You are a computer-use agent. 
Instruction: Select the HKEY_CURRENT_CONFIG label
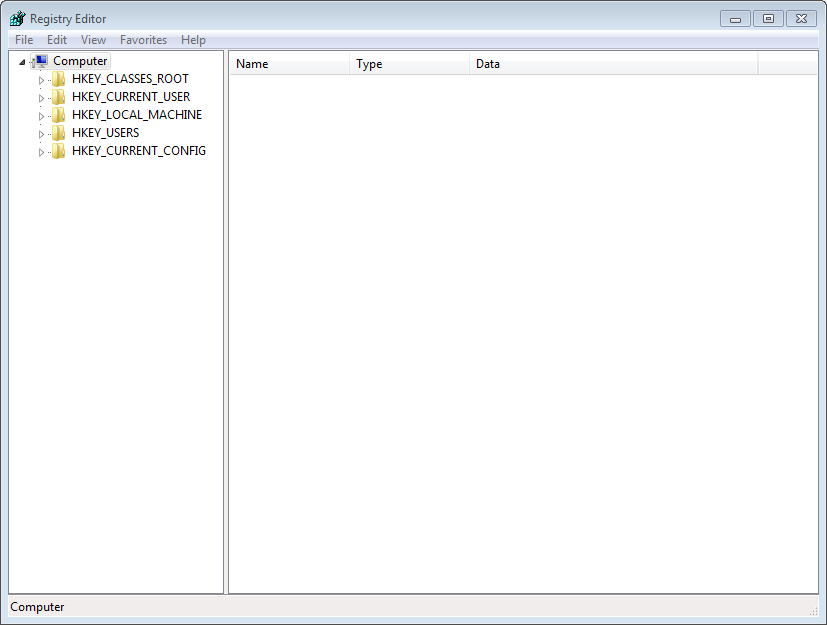pos(139,151)
